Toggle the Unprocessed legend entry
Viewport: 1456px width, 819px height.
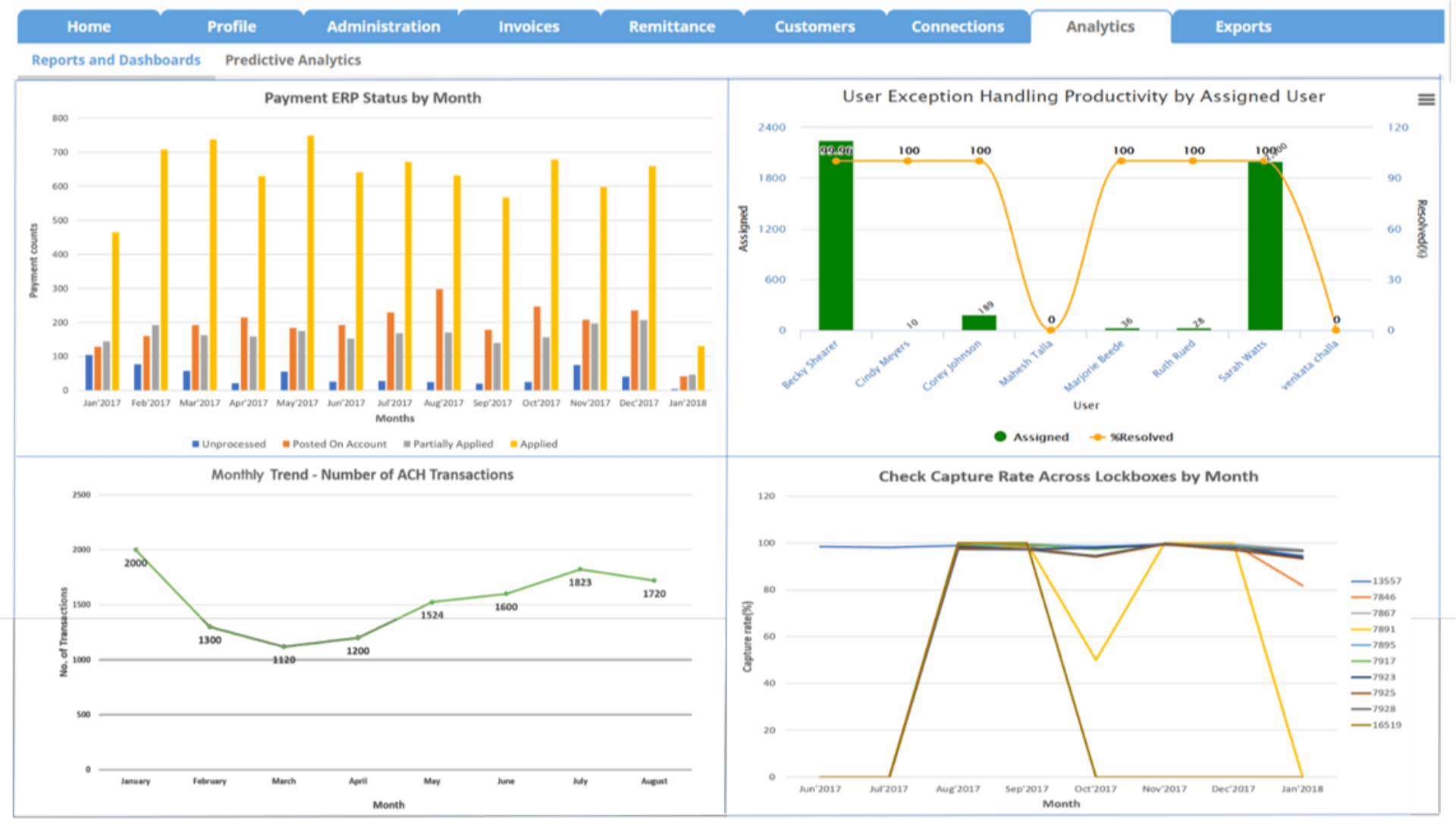tap(229, 444)
